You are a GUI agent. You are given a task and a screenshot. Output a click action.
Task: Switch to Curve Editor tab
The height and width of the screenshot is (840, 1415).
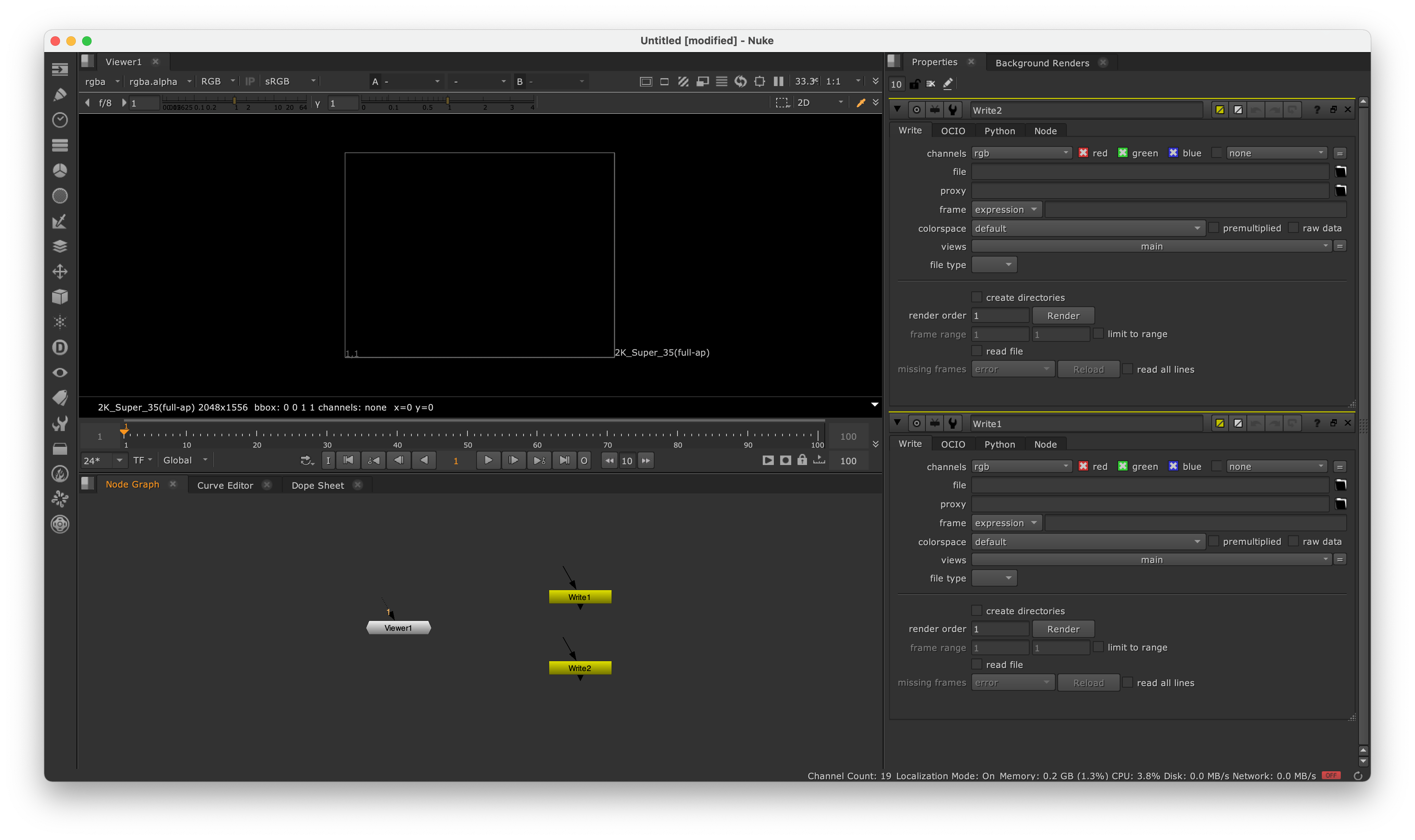(225, 485)
